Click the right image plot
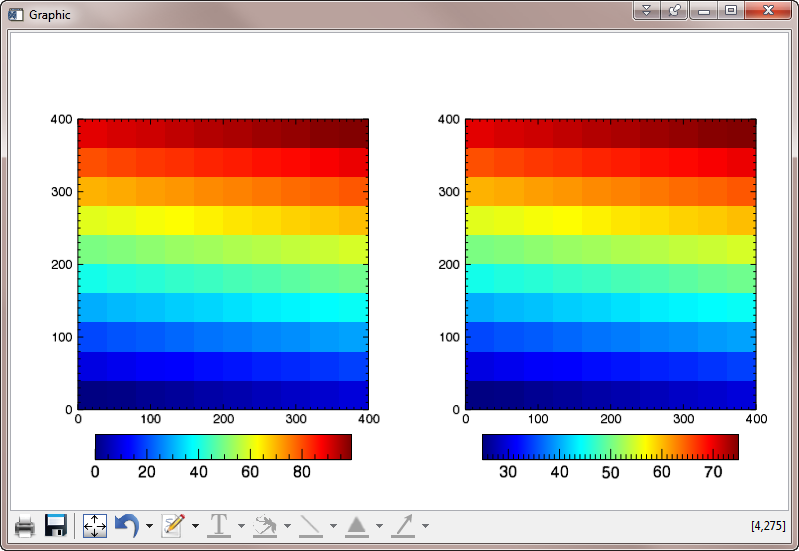Viewport: 799px width, 551px height. click(x=610, y=264)
